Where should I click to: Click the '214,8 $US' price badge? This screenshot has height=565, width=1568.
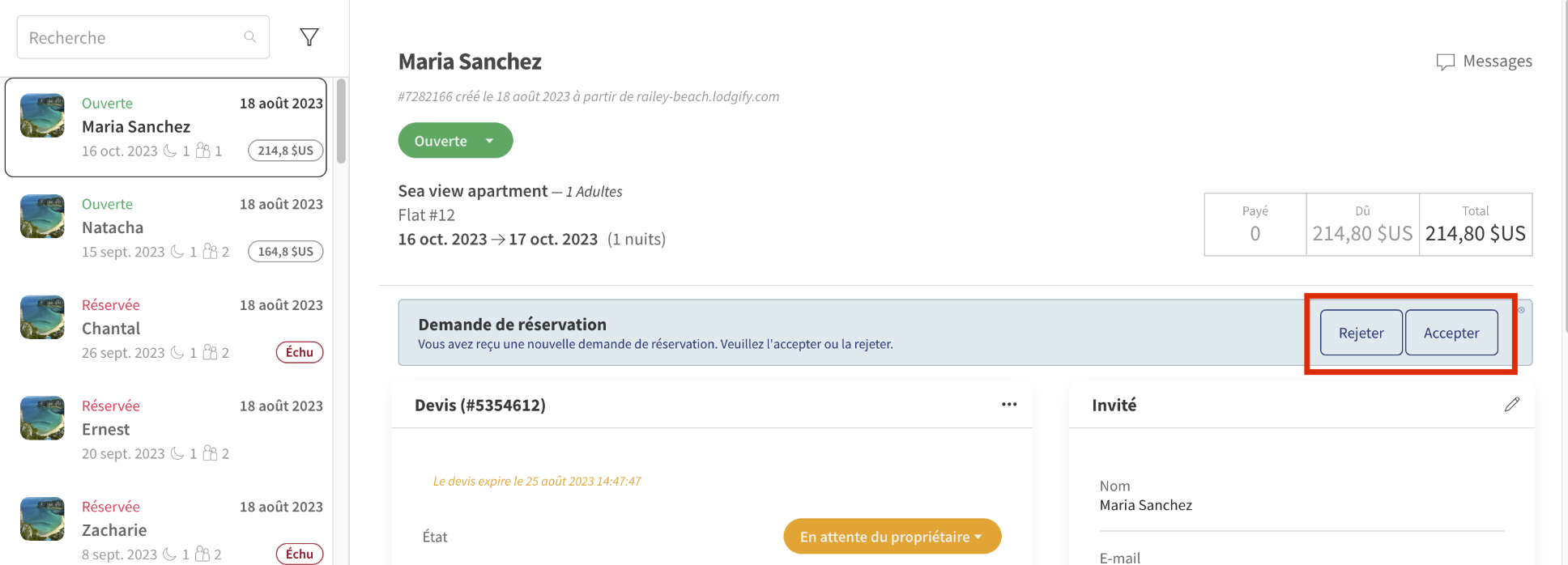285,151
